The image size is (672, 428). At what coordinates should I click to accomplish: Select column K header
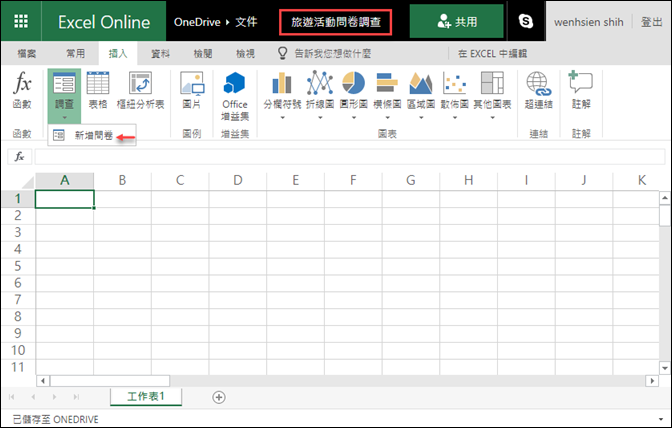[642, 180]
